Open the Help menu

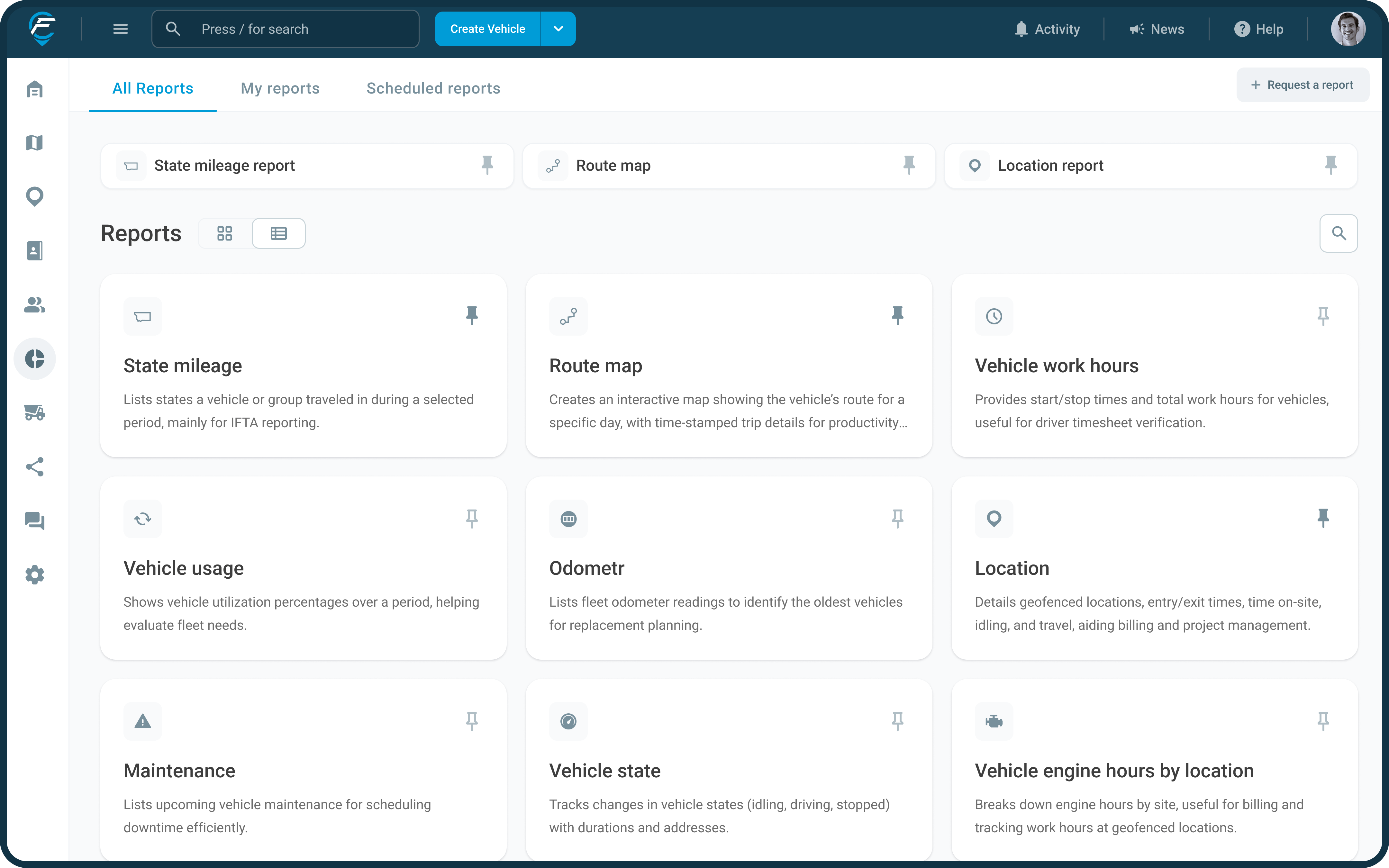[x=1259, y=29]
